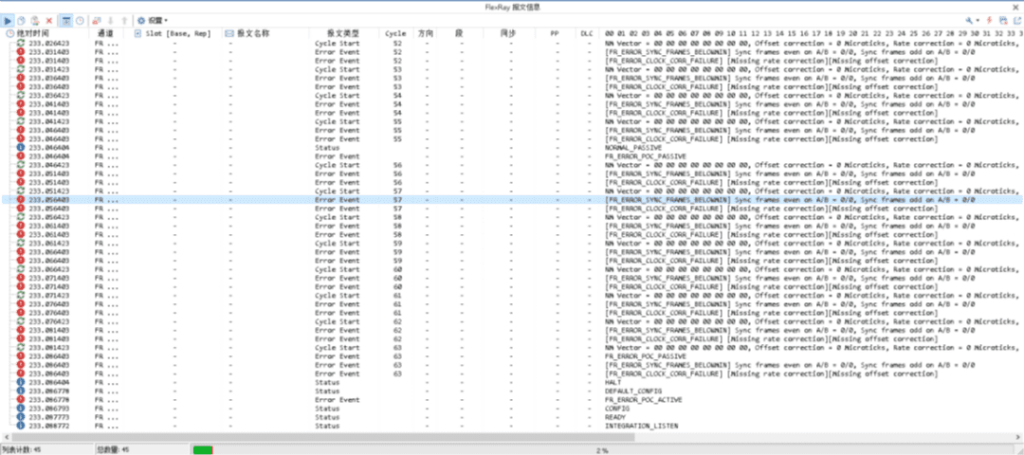Viewport: 1024px width, 455px height.
Task: Open the wrench tools dropdown
Action: pyautogui.click(x=971, y=20)
